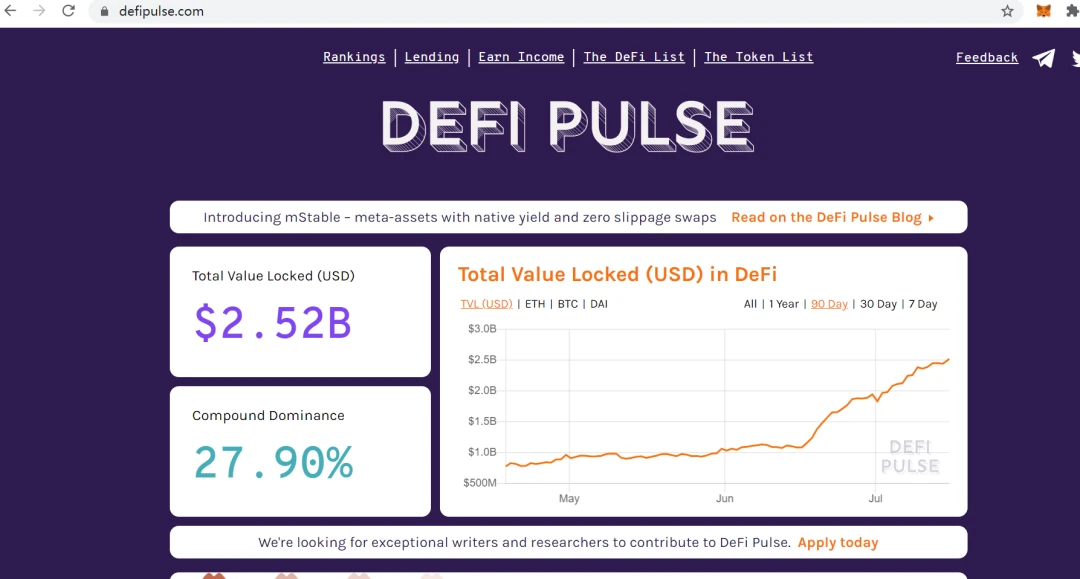Bookmark this page with the star icon
Image resolution: width=1080 pixels, height=579 pixels.
coord(1007,11)
